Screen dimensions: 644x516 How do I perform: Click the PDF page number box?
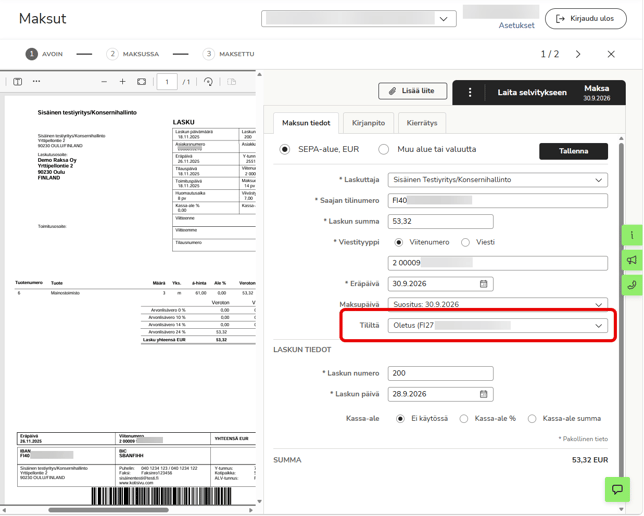pyautogui.click(x=167, y=82)
